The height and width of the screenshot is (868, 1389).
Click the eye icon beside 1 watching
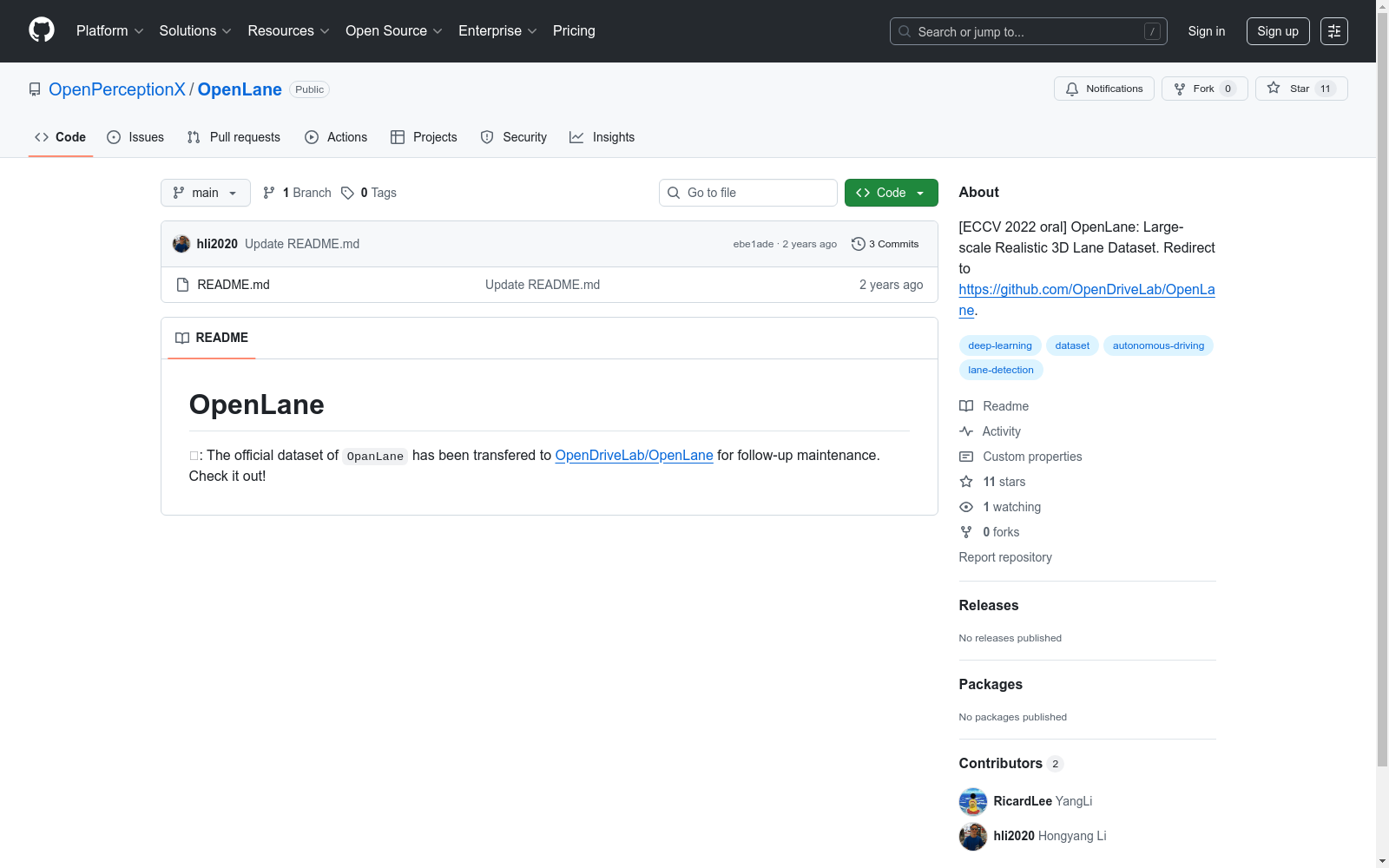click(966, 507)
